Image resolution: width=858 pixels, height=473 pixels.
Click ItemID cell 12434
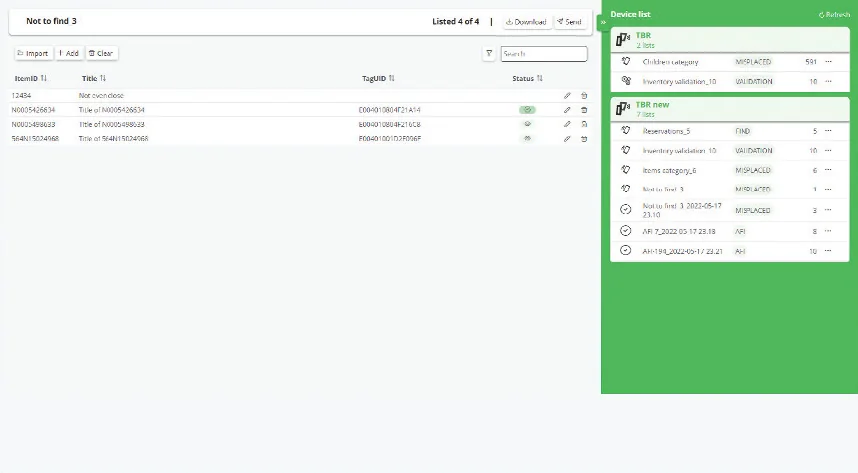tap(21, 95)
